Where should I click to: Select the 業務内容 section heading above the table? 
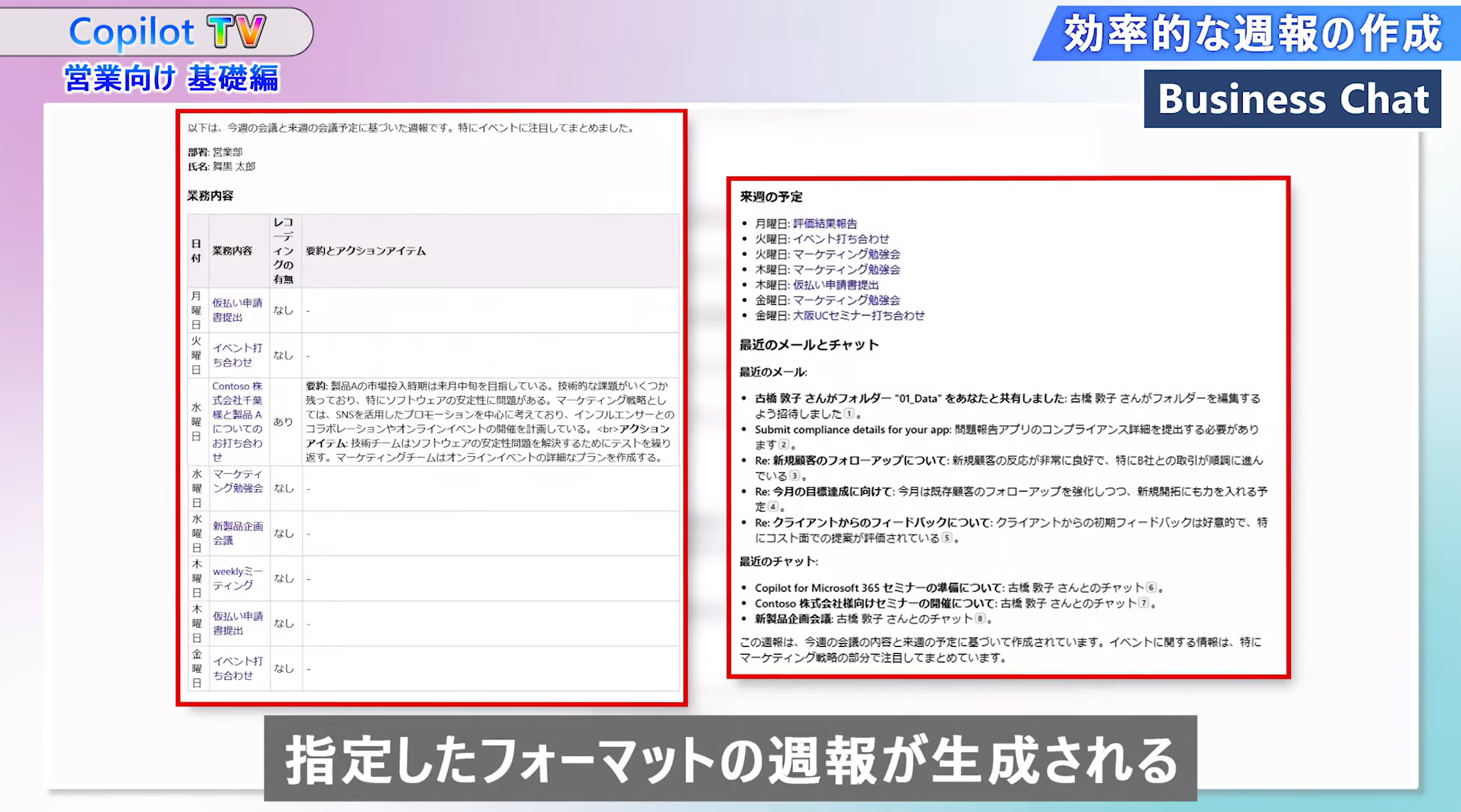[x=210, y=196]
